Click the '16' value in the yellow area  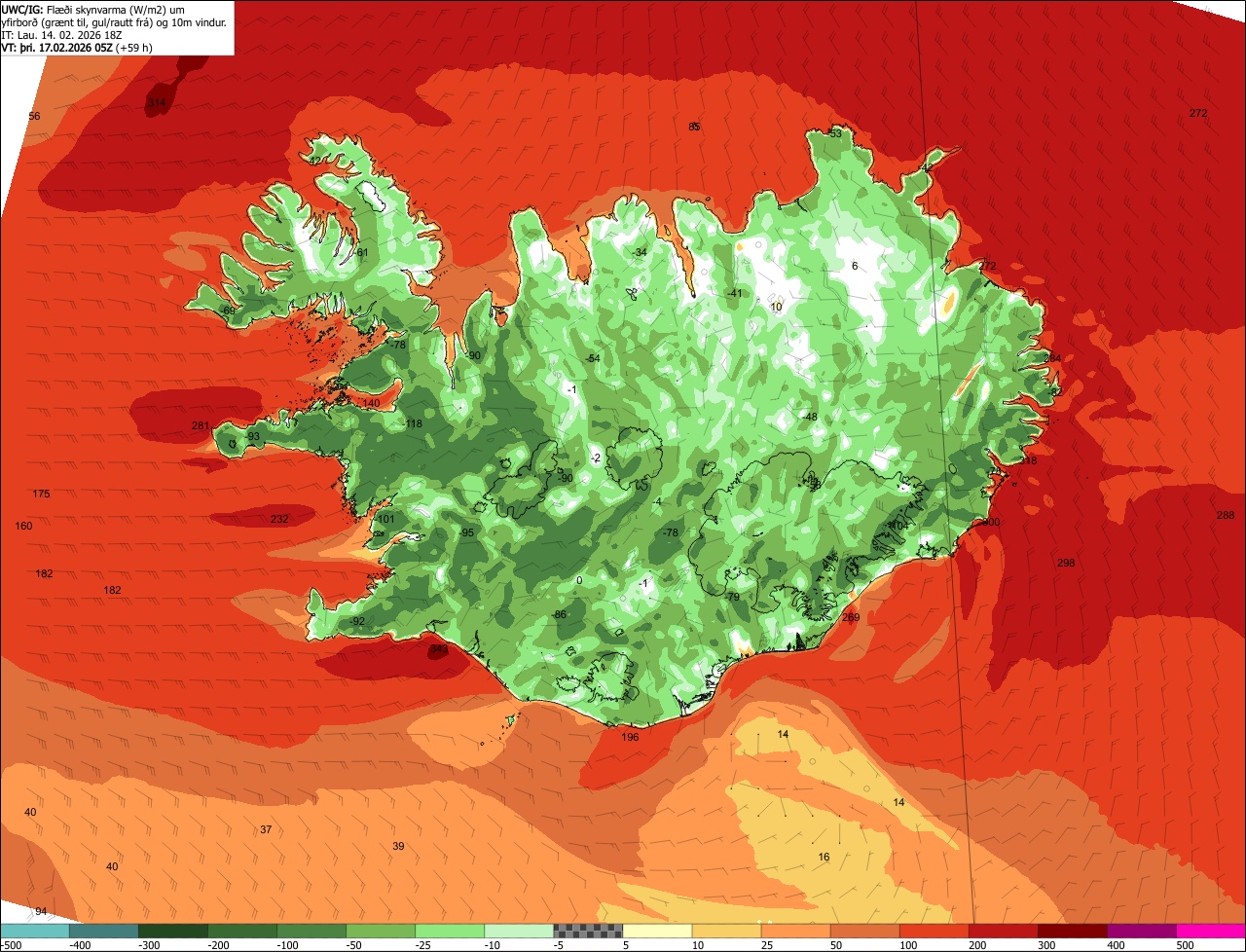(x=824, y=857)
